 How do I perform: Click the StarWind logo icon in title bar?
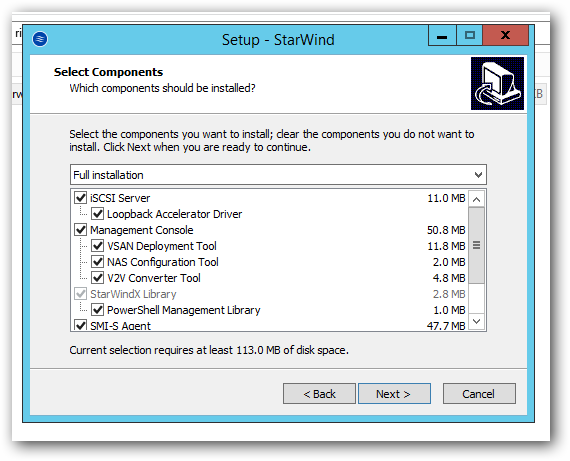[40, 39]
